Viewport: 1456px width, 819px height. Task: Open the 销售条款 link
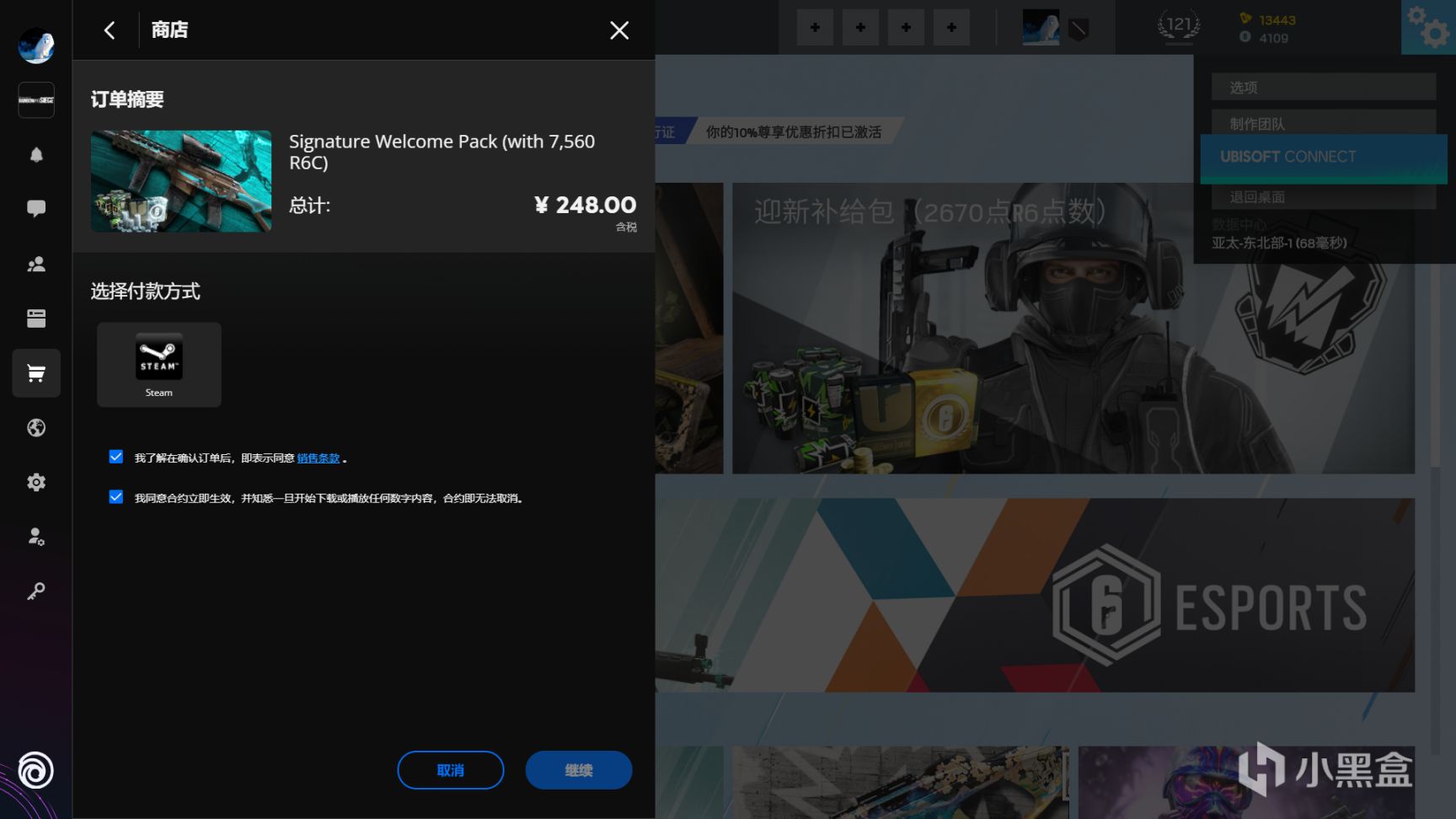[318, 458]
